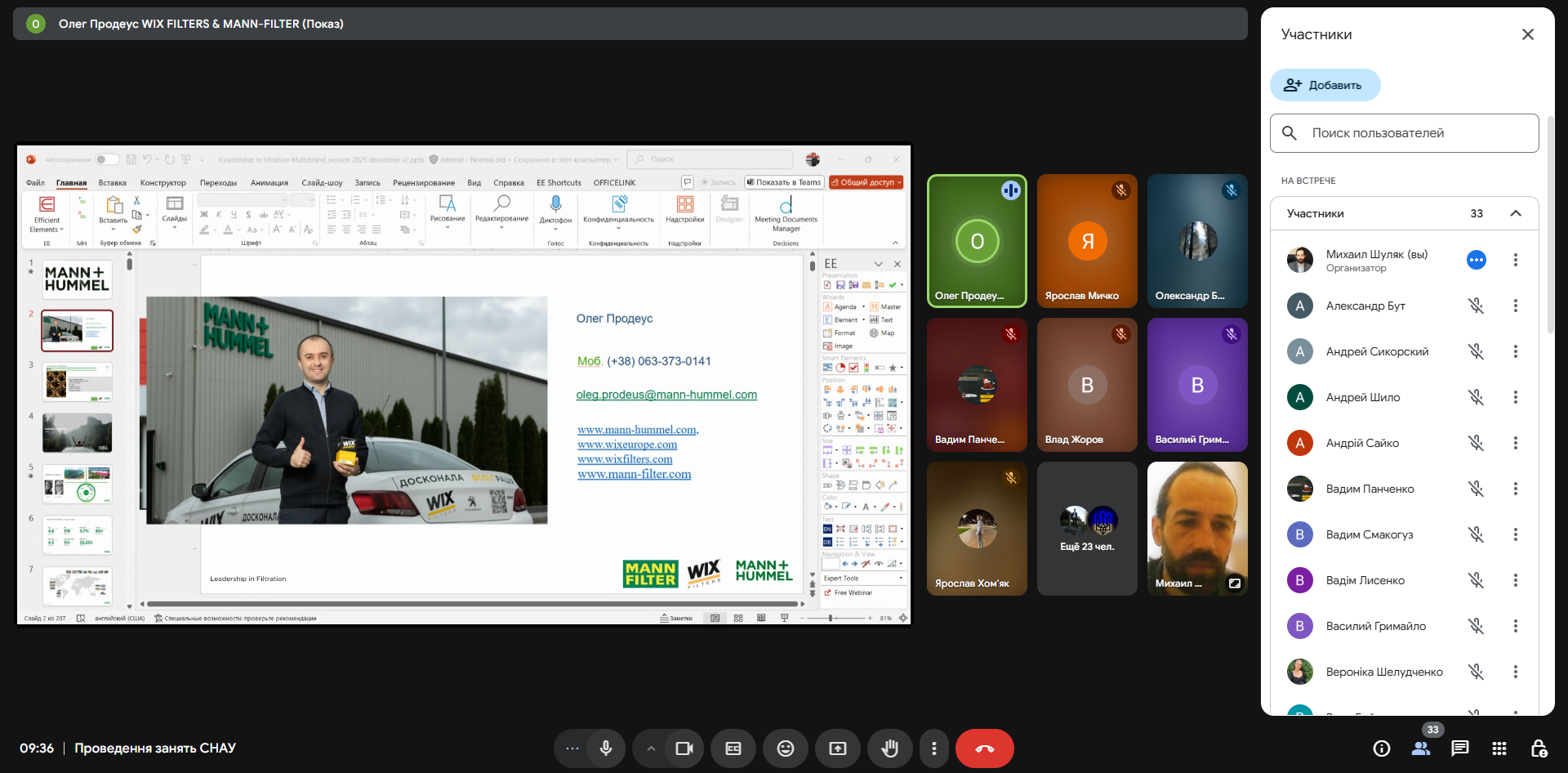Expand video settings chevron next to camera

(651, 748)
